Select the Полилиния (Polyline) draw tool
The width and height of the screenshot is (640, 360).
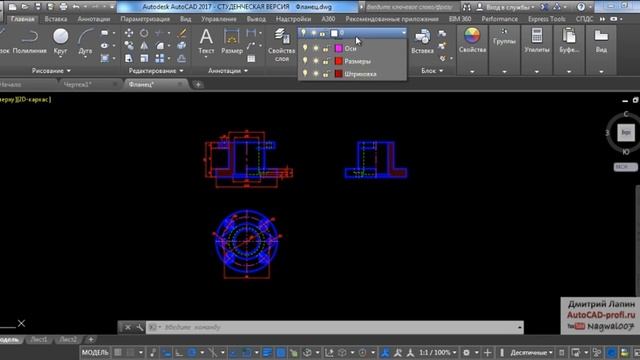coord(29,41)
